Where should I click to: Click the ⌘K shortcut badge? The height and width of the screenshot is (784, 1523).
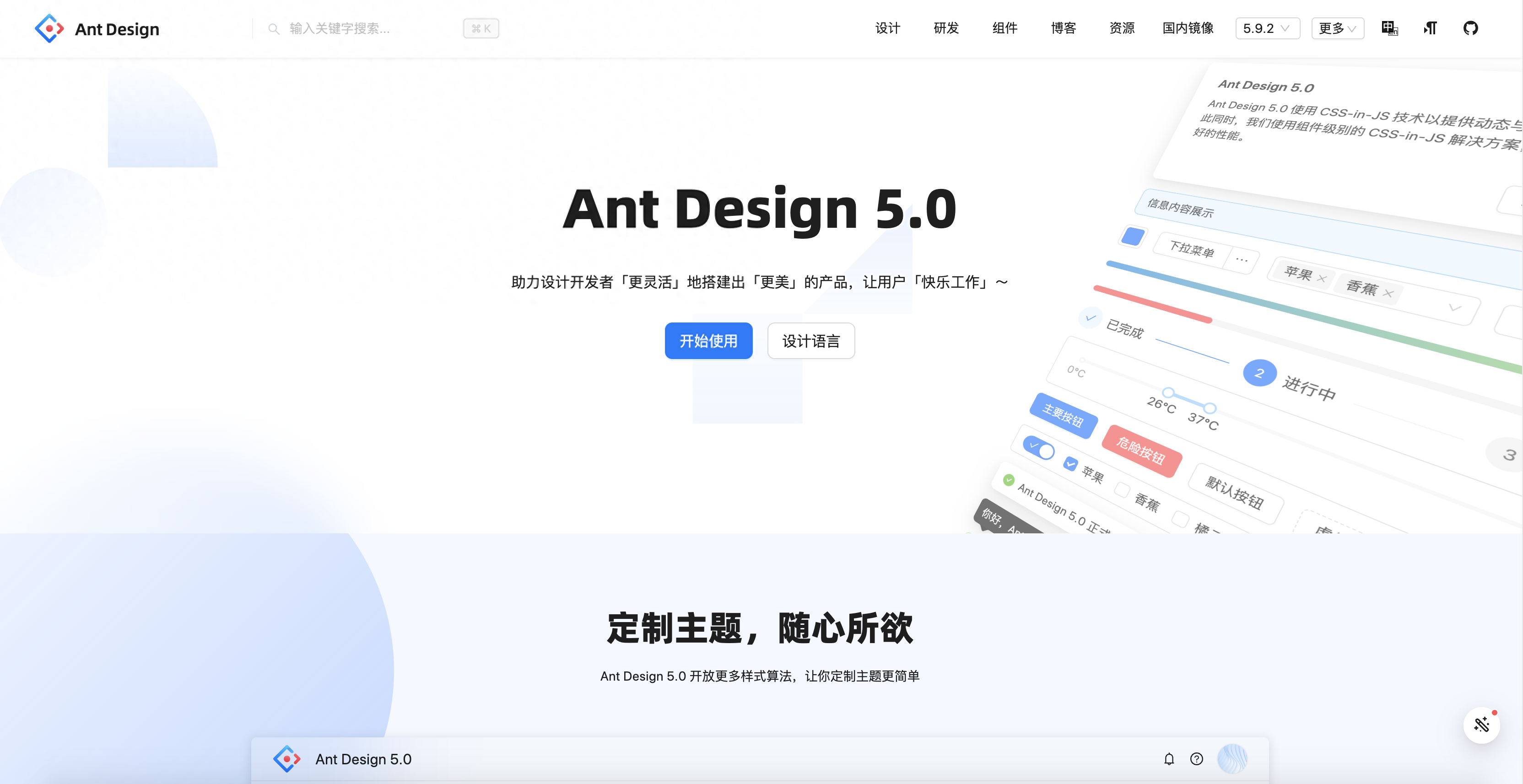(x=481, y=28)
